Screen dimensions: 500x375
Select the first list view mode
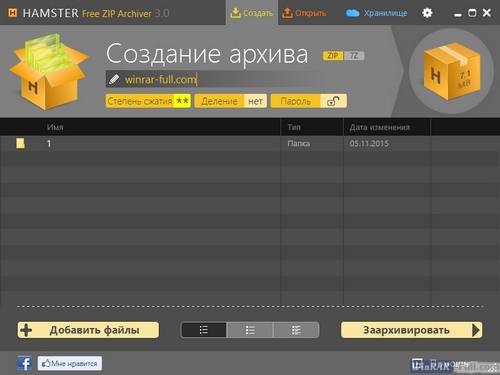(x=204, y=330)
